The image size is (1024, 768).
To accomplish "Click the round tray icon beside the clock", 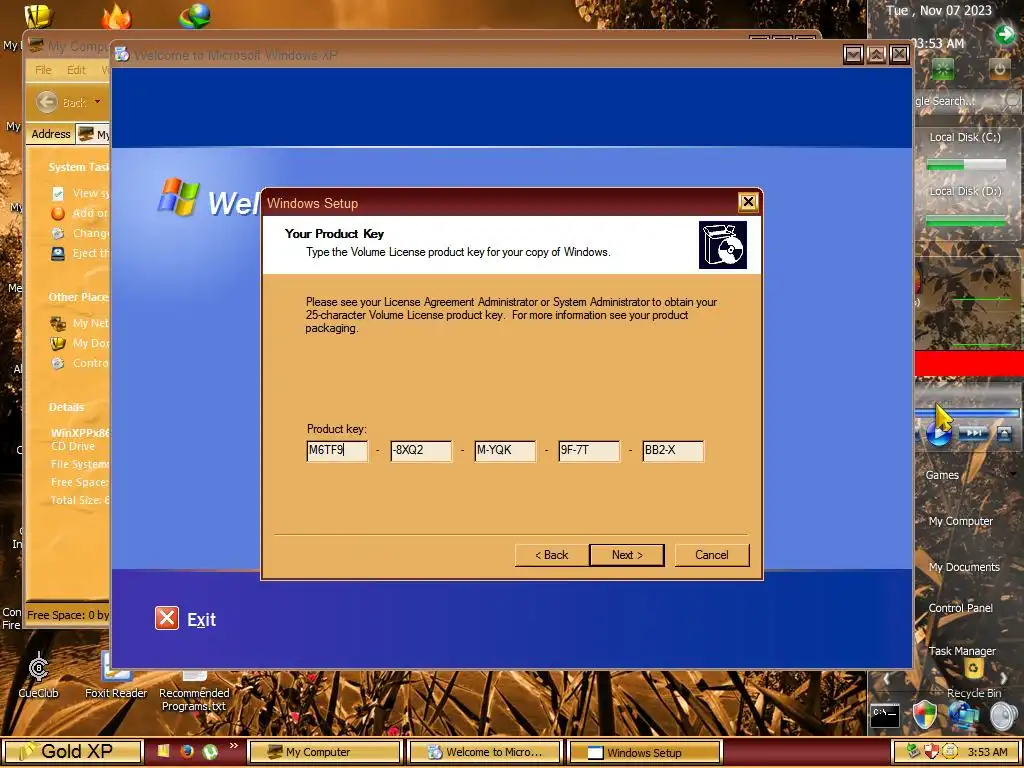I will (x=950, y=752).
